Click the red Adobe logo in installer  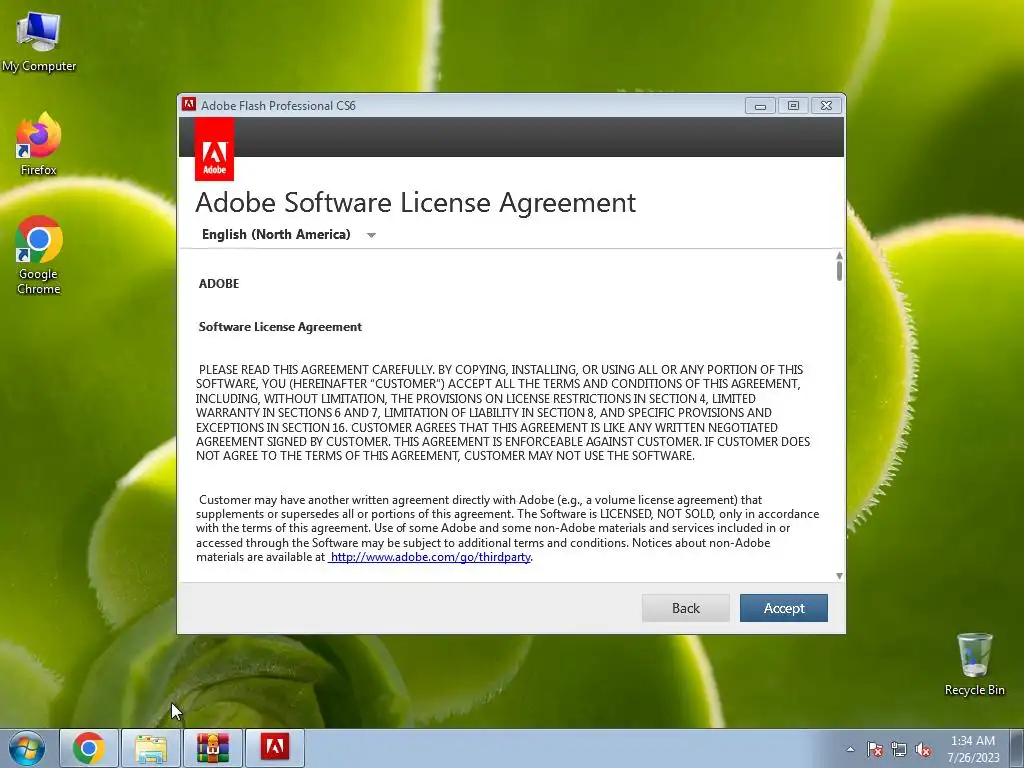[x=214, y=150]
